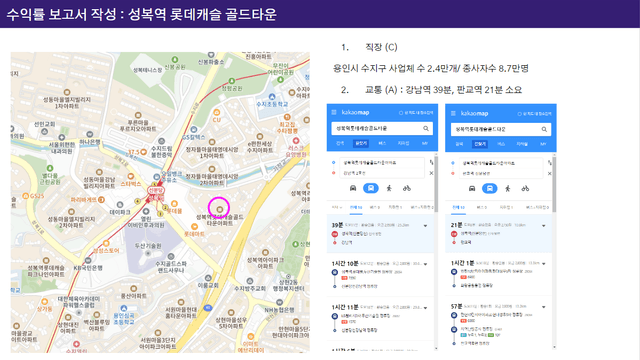Switch to 지하철 tab in 21분 panel header
Screen dimensions: 640x360
click(x=522, y=144)
